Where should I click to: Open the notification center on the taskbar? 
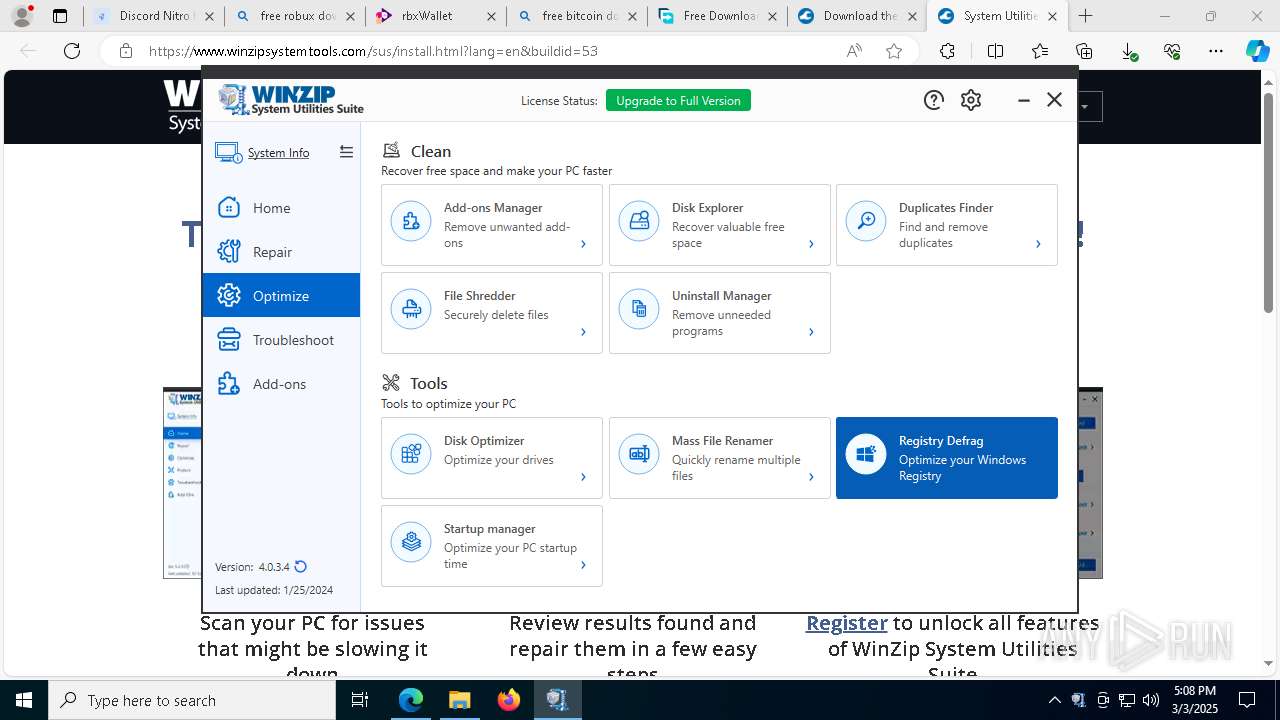point(1247,700)
